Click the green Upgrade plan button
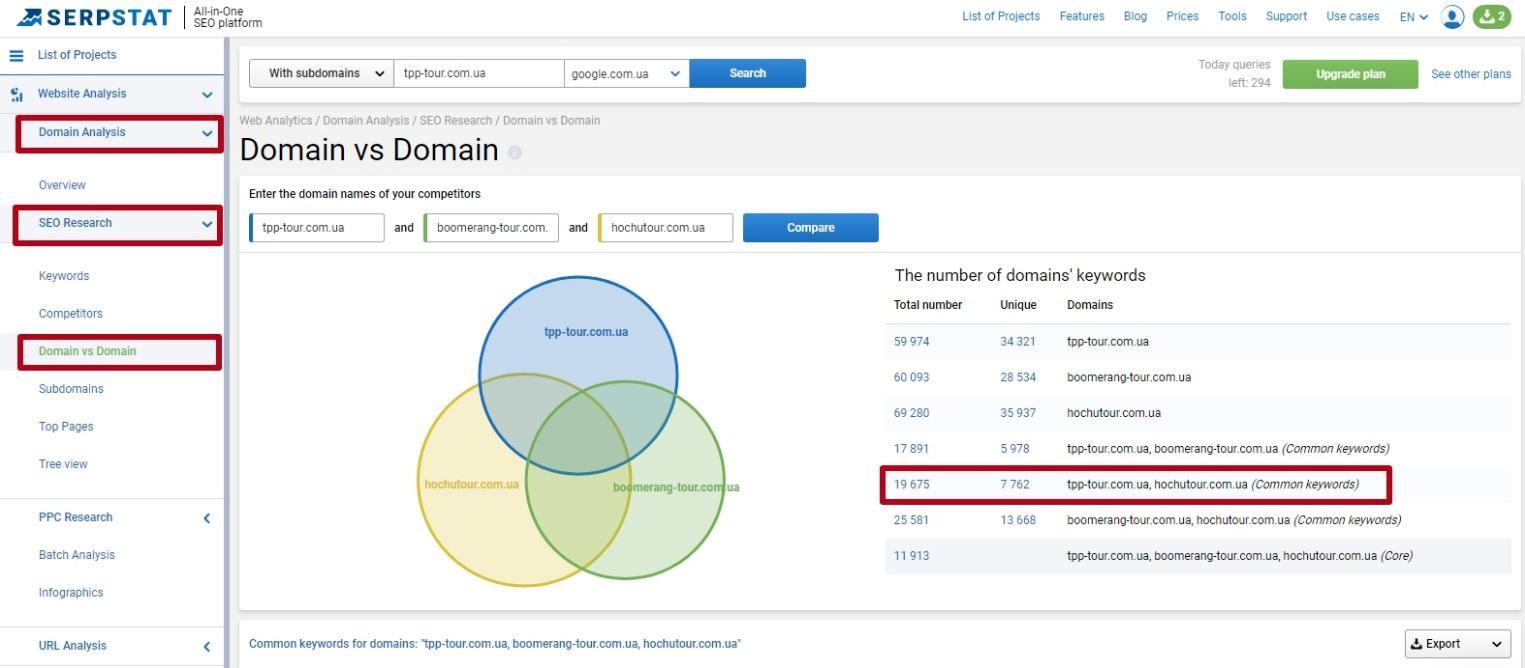The height and width of the screenshot is (668, 1525). pyautogui.click(x=1350, y=75)
